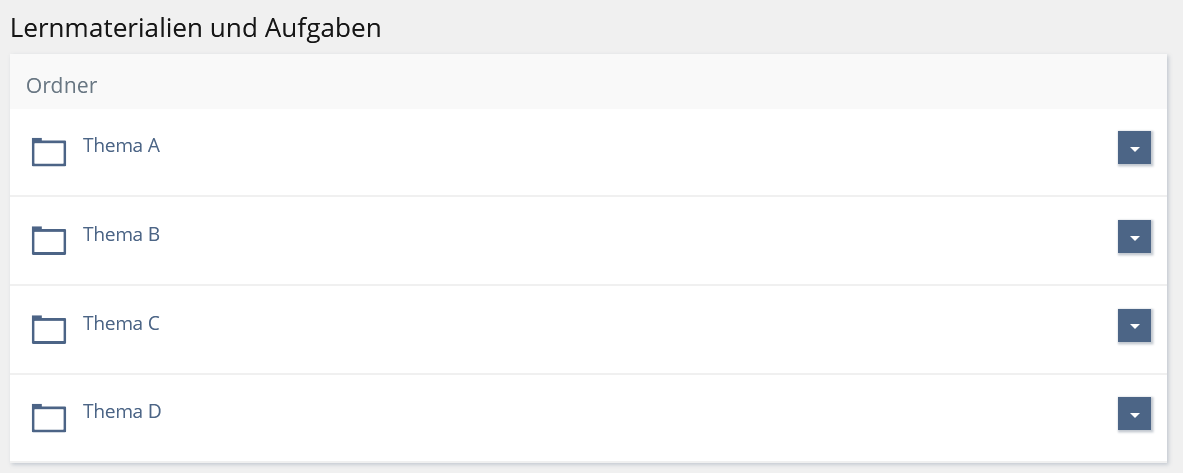This screenshot has height=473, width=1183.
Task: Click the folder icon beside Thema A
Action: pyautogui.click(x=49, y=151)
